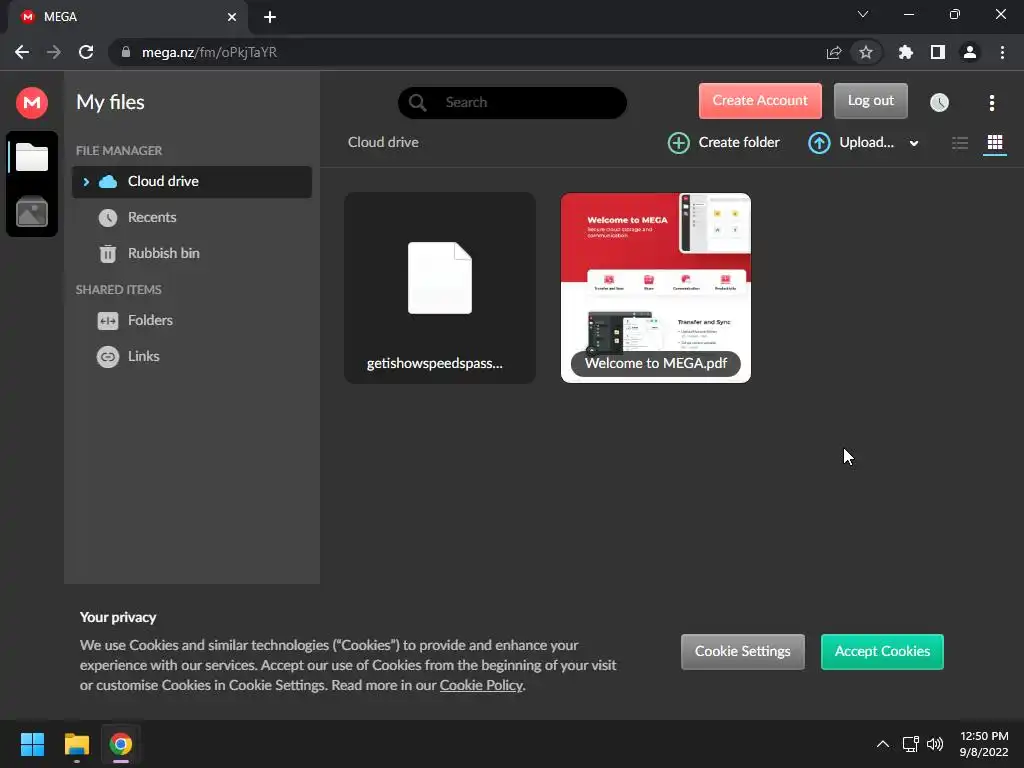The image size is (1024, 768).
Task: Open shared Links
Action: 143,356
